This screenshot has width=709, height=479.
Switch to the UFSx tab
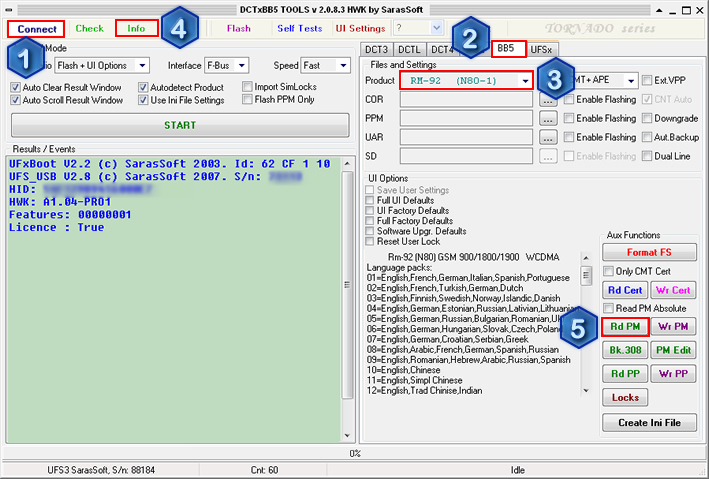(x=541, y=49)
